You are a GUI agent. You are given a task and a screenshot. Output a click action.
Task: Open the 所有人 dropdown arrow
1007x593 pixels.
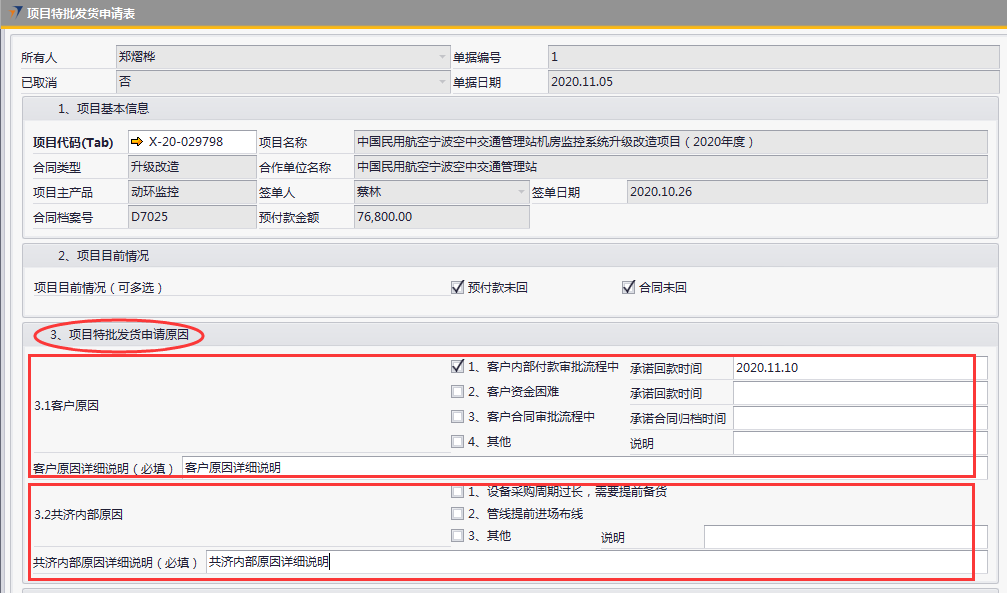coord(442,58)
